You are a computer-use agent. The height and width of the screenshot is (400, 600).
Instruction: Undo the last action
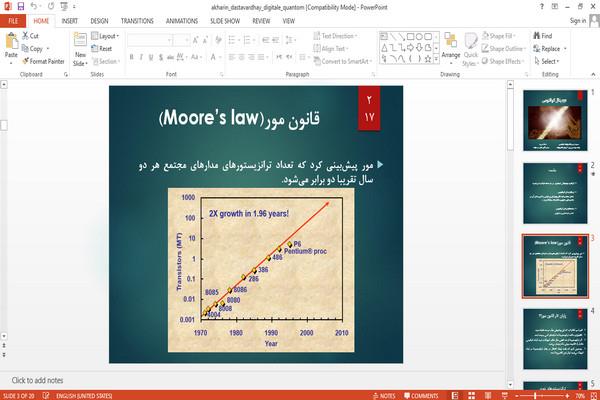[x=34, y=7]
